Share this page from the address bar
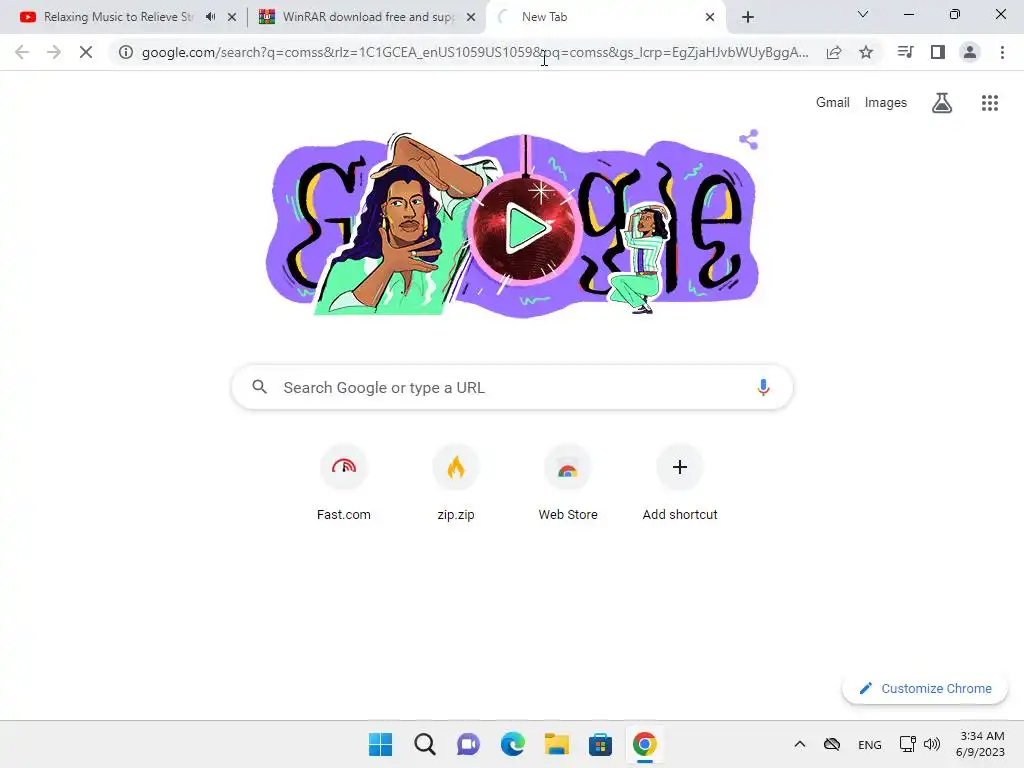The image size is (1024, 768). click(834, 52)
